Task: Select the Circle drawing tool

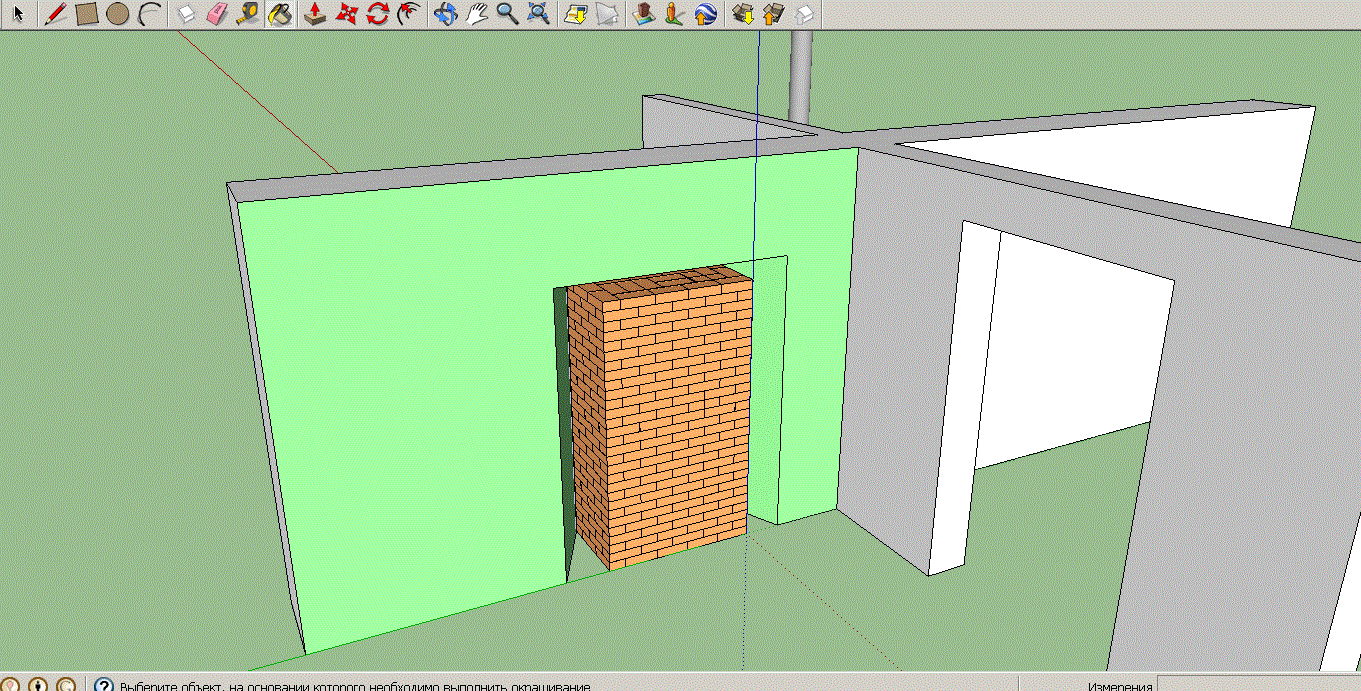Action: 117,14
